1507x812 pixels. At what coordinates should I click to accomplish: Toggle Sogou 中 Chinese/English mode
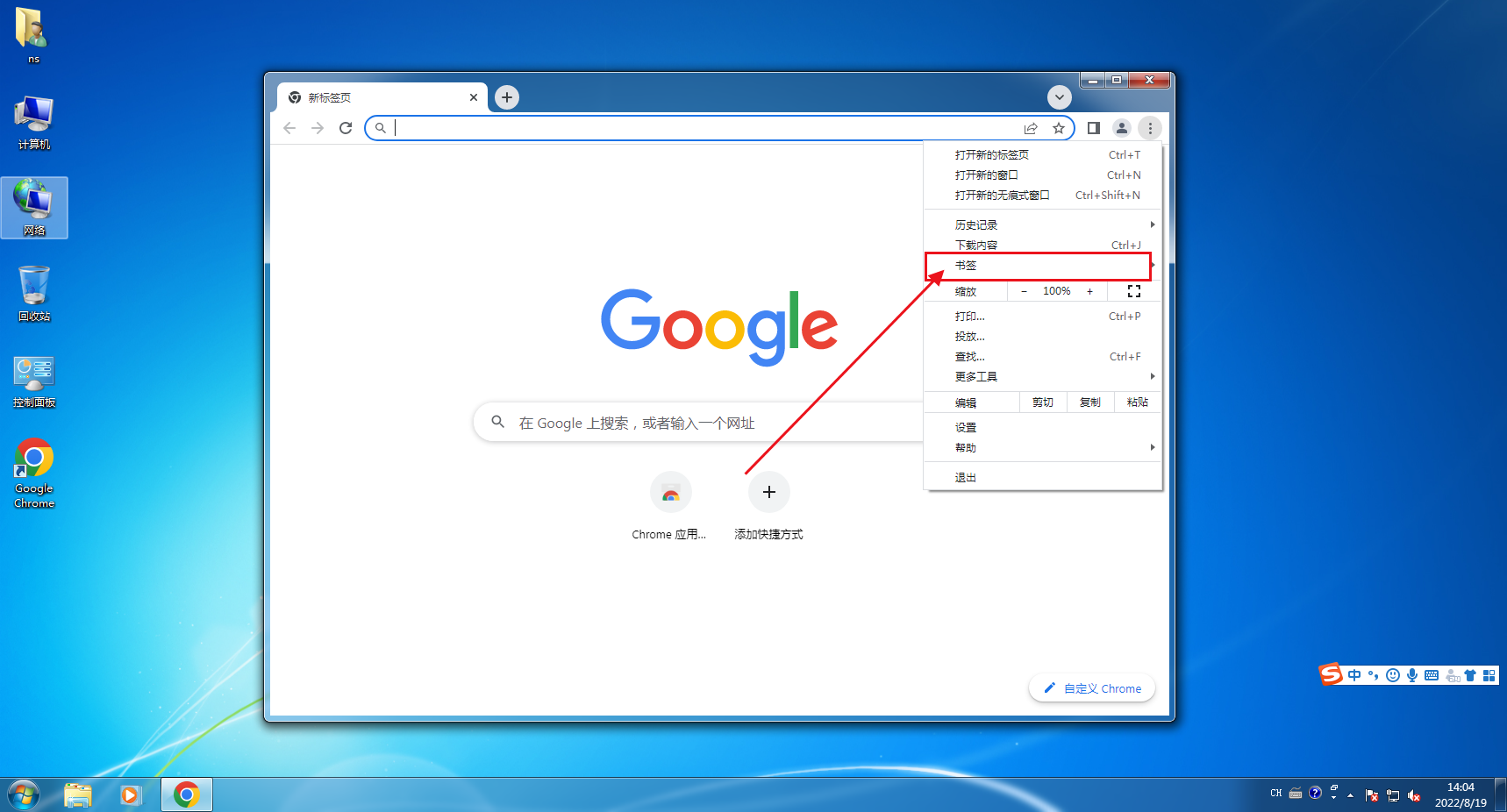pos(1354,675)
